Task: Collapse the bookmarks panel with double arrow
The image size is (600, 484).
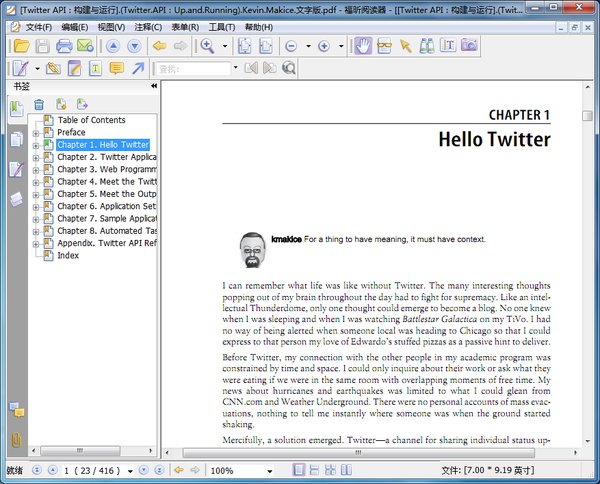Action: [154, 87]
